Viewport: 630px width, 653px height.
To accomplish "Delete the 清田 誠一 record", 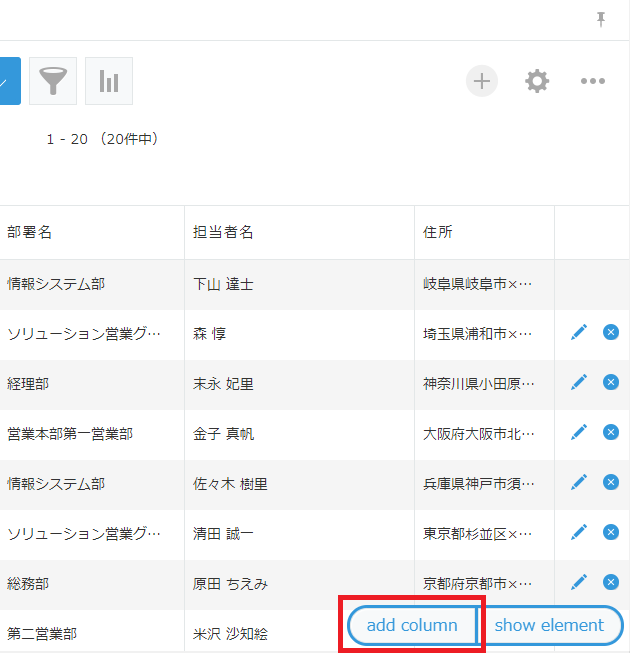I will (x=611, y=532).
